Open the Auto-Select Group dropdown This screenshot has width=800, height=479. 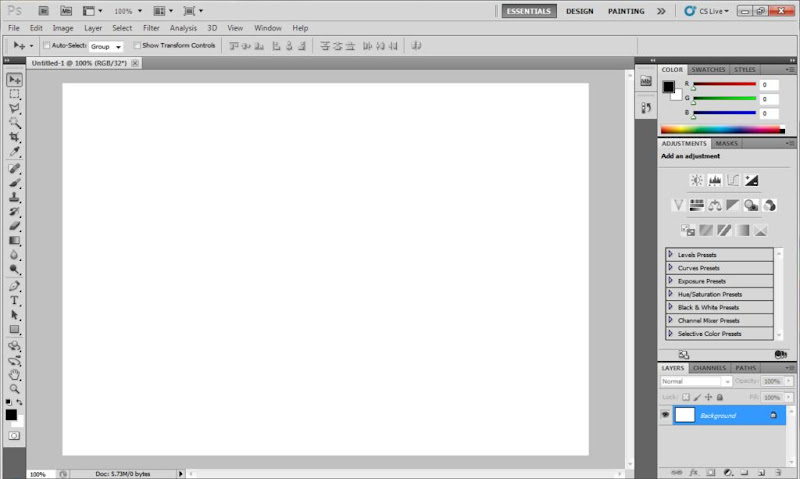point(106,46)
